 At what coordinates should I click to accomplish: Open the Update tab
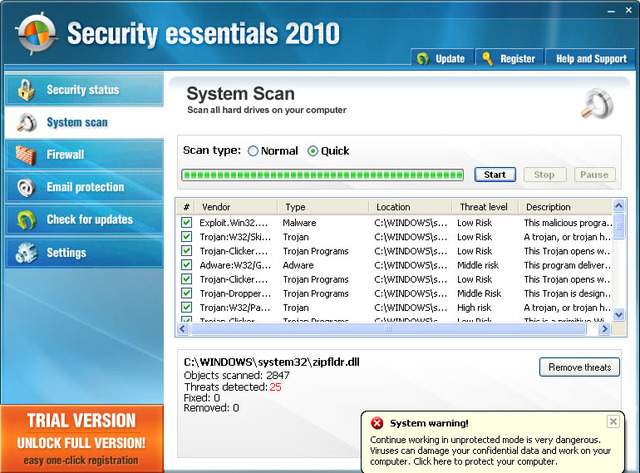tap(441, 59)
